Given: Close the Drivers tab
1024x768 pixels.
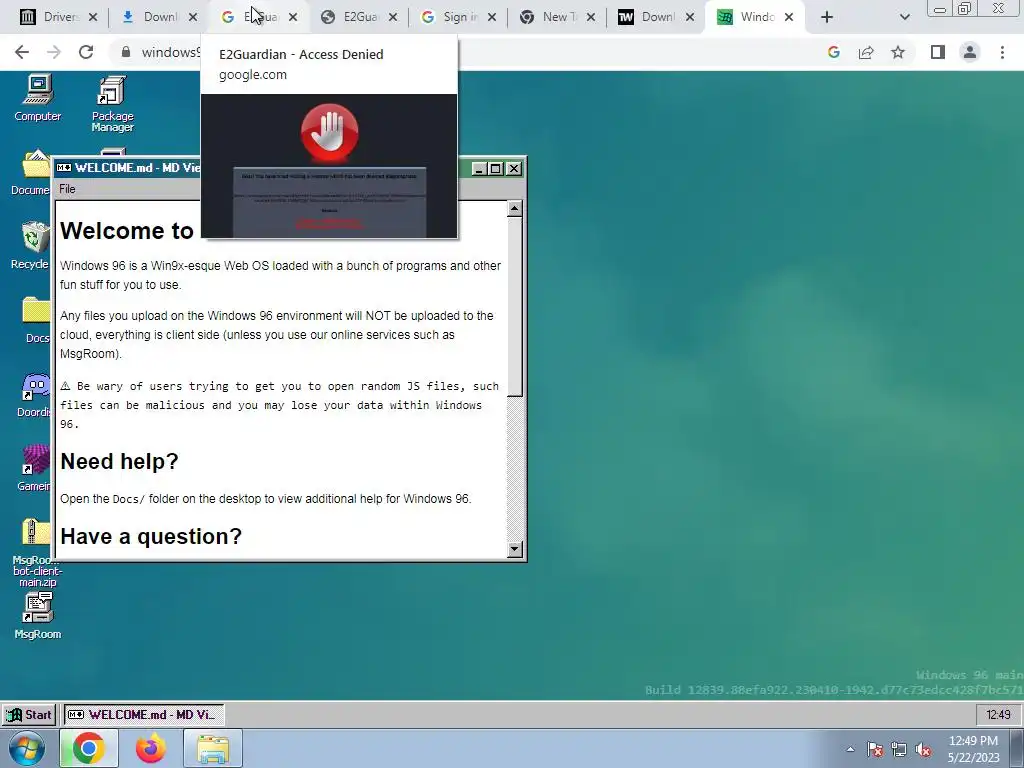Looking at the screenshot, I should (93, 17).
